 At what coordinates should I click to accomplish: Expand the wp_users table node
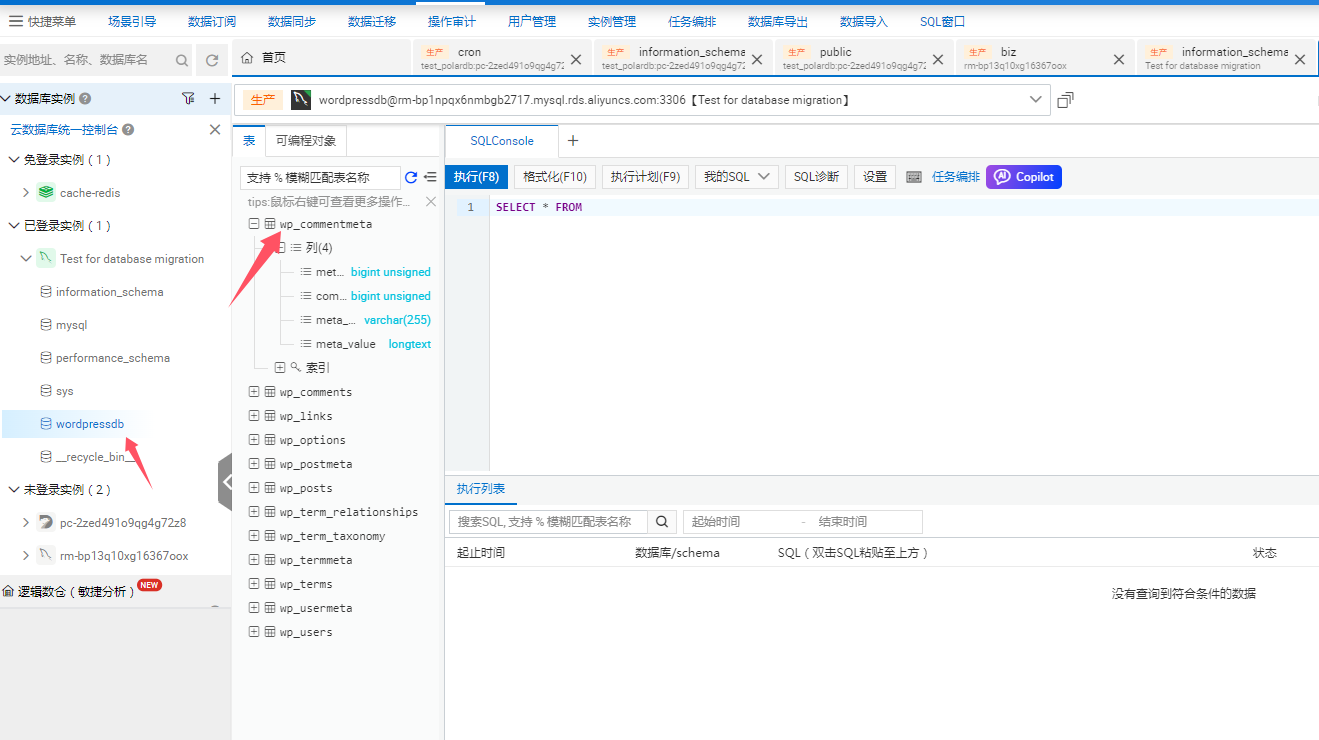(x=254, y=632)
